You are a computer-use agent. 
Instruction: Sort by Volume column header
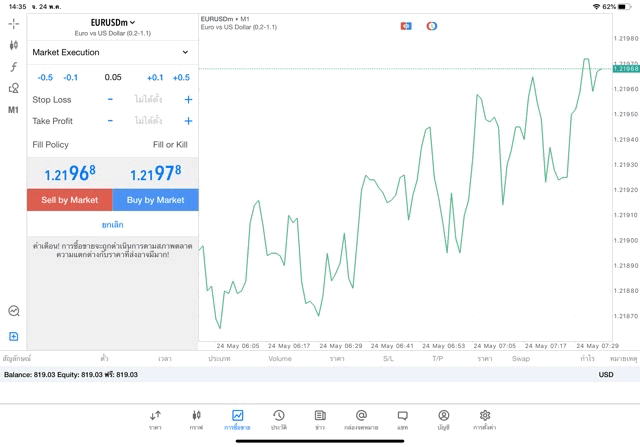click(x=280, y=358)
